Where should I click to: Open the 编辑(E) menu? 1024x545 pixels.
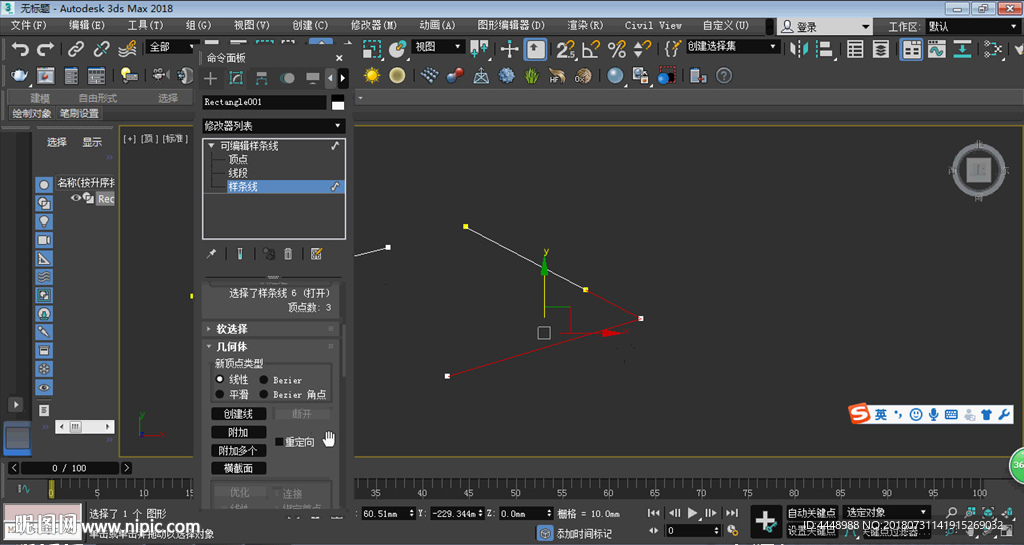point(86,25)
